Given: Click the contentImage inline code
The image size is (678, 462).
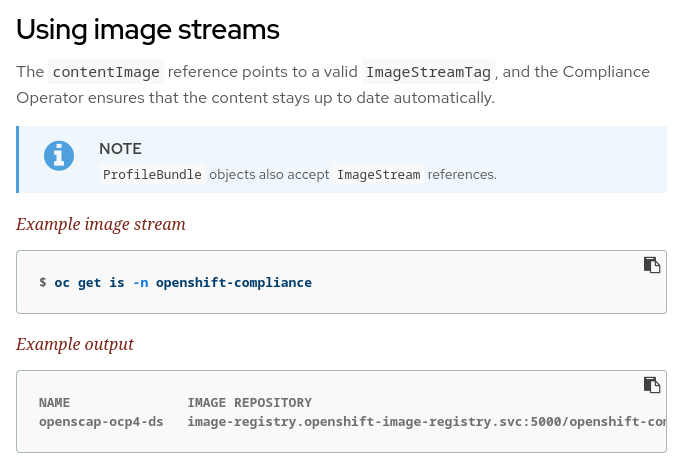Looking at the screenshot, I should click(107, 72).
